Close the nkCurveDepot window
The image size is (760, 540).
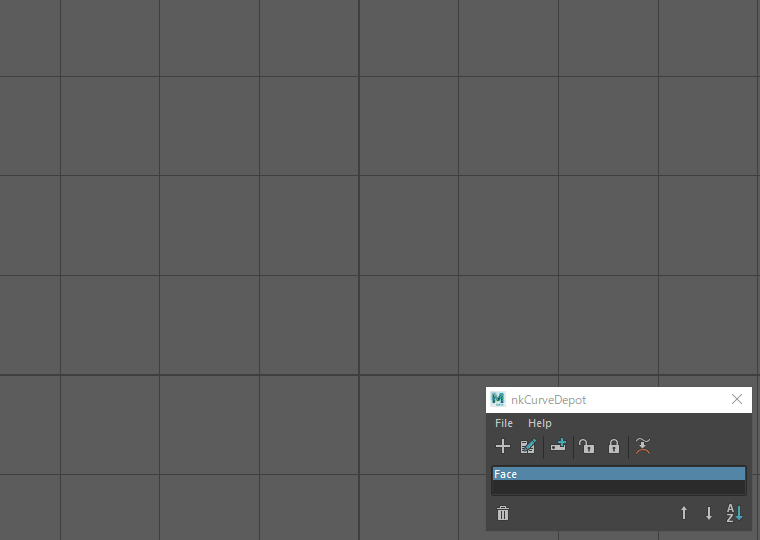tap(737, 399)
